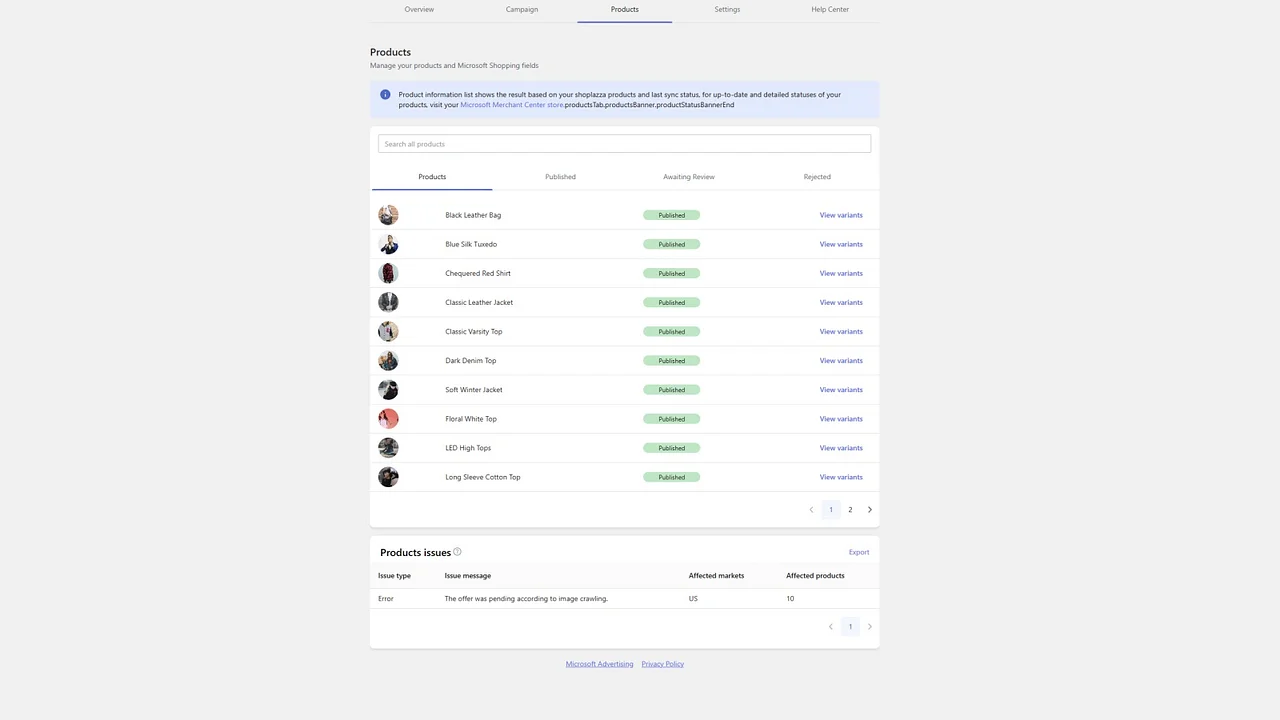Switch to the Published tab
This screenshot has width=1280, height=720.
(x=560, y=176)
